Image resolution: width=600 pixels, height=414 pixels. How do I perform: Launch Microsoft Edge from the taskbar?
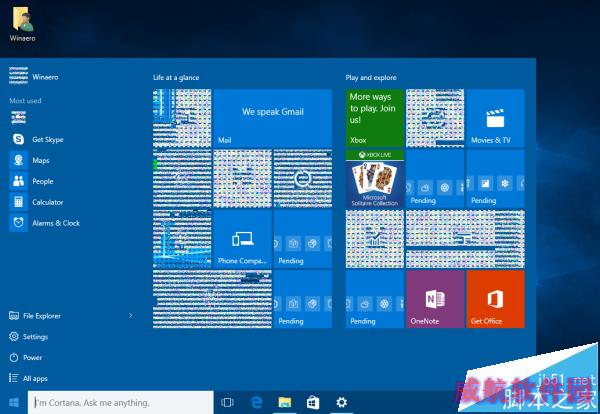tap(256, 403)
